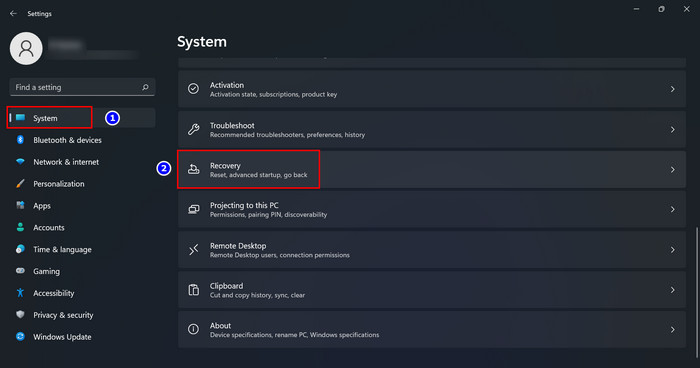
Task: Click the Clipboard icon
Action: [193, 290]
